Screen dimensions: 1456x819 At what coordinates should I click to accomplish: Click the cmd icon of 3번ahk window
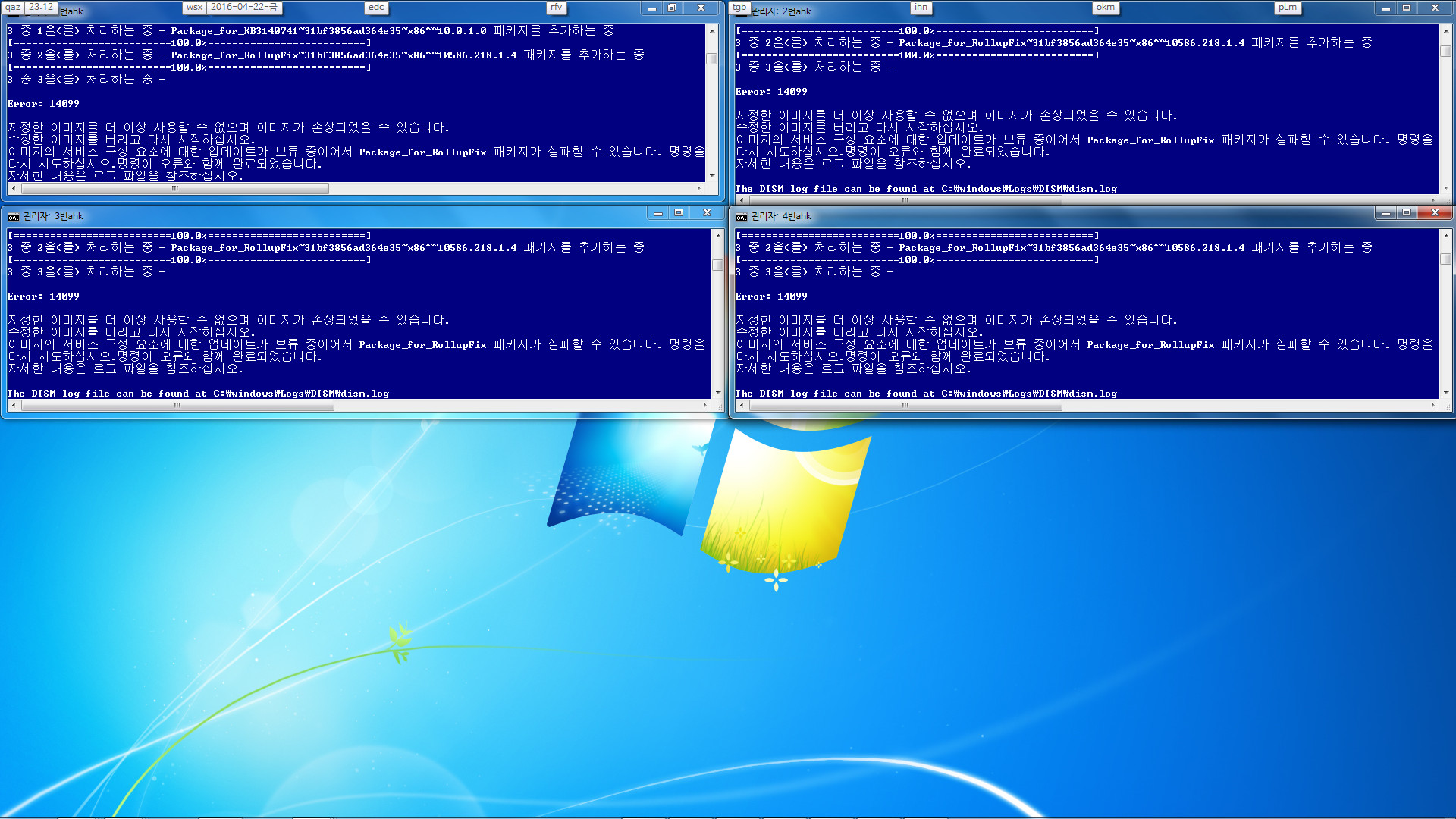click(13, 217)
